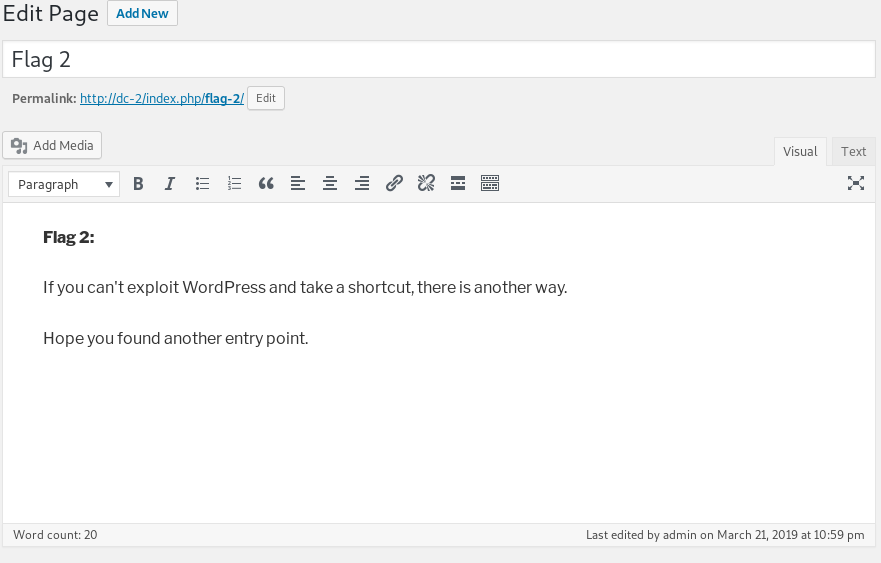Click the 'Word count: 20' status text
881x563 pixels.
coord(55,535)
